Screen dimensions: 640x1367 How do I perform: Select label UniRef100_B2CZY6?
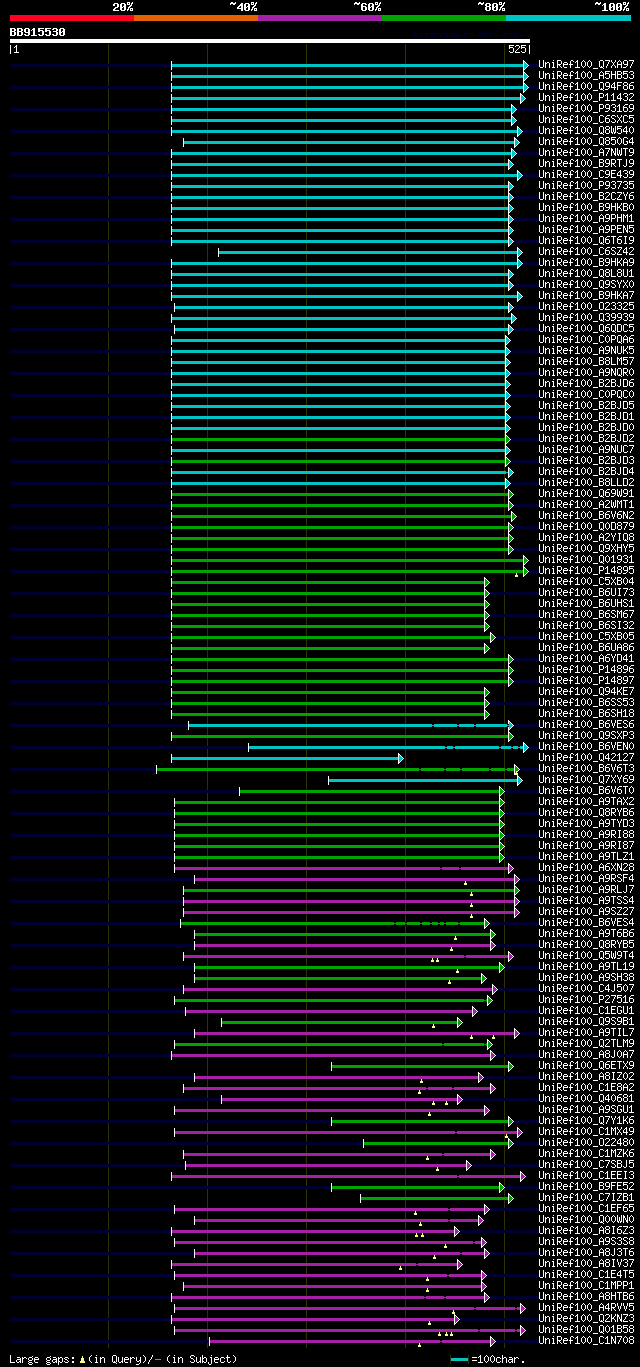[586, 196]
